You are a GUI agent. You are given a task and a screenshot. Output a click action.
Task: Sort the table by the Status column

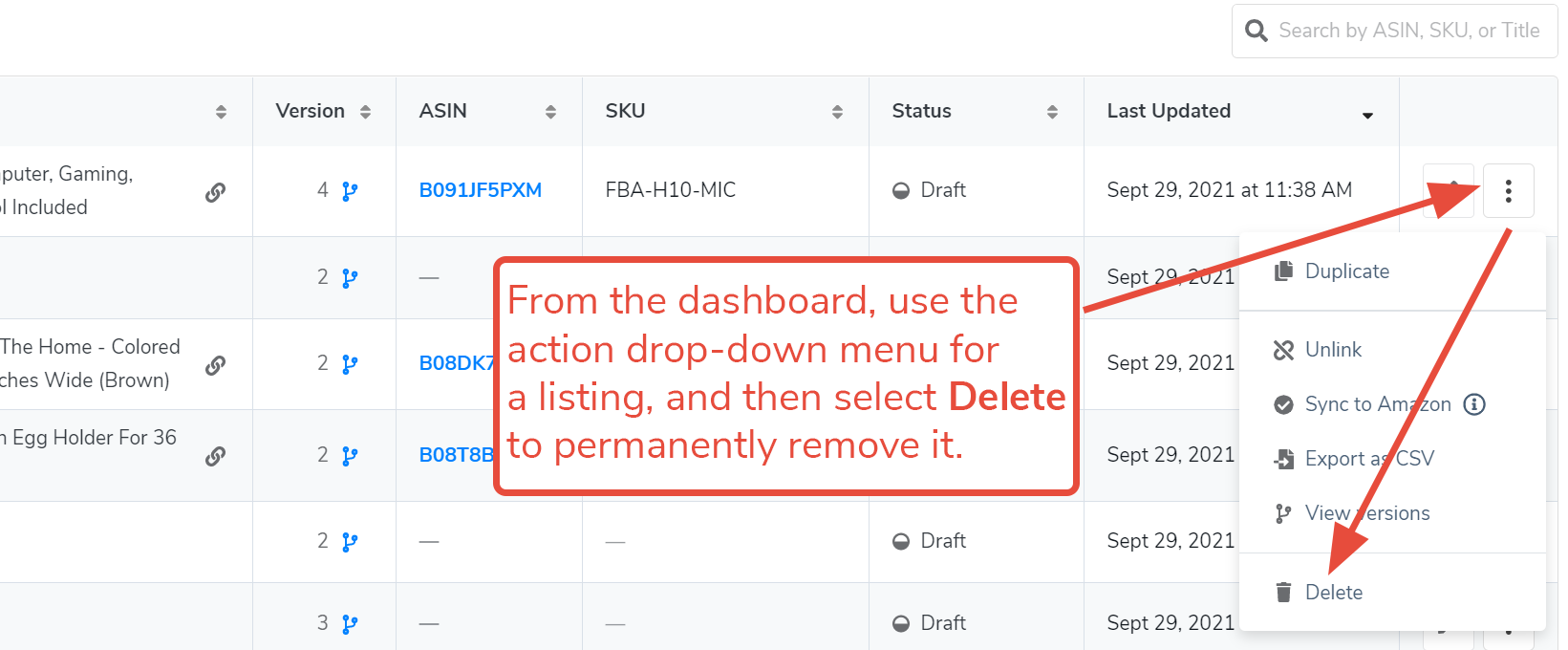pos(1051,111)
